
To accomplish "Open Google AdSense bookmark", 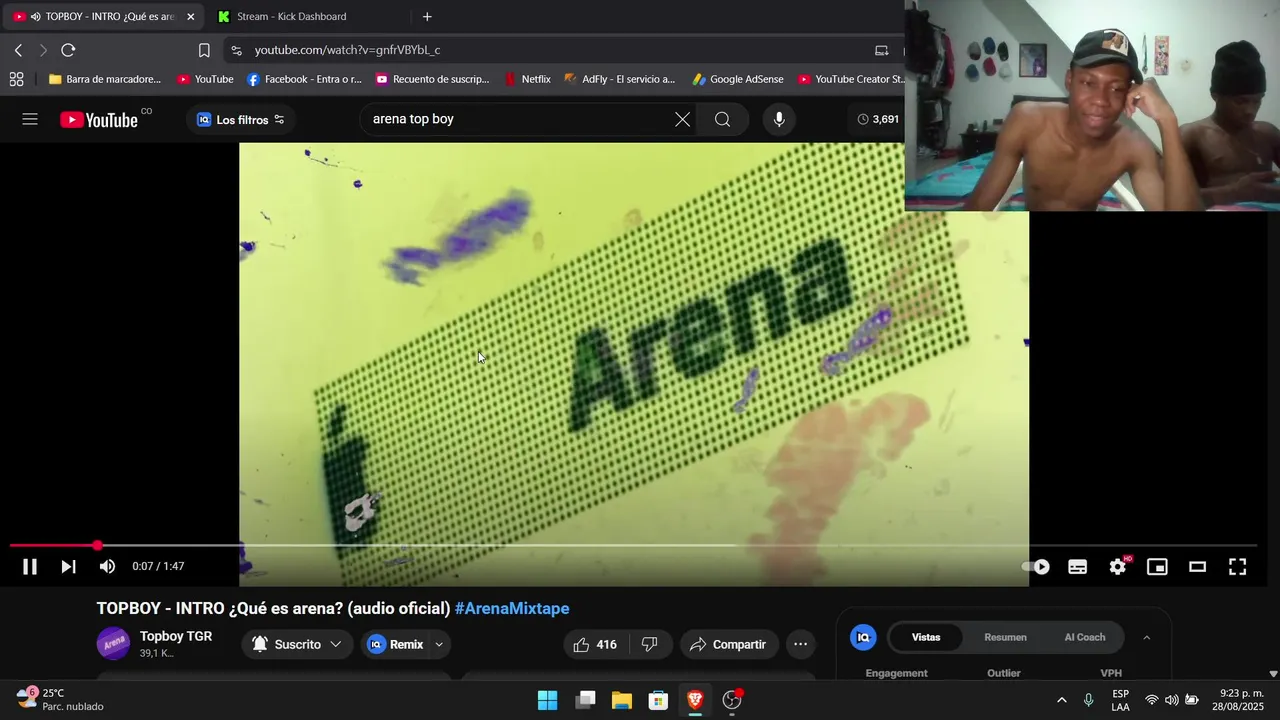I will [x=738, y=79].
